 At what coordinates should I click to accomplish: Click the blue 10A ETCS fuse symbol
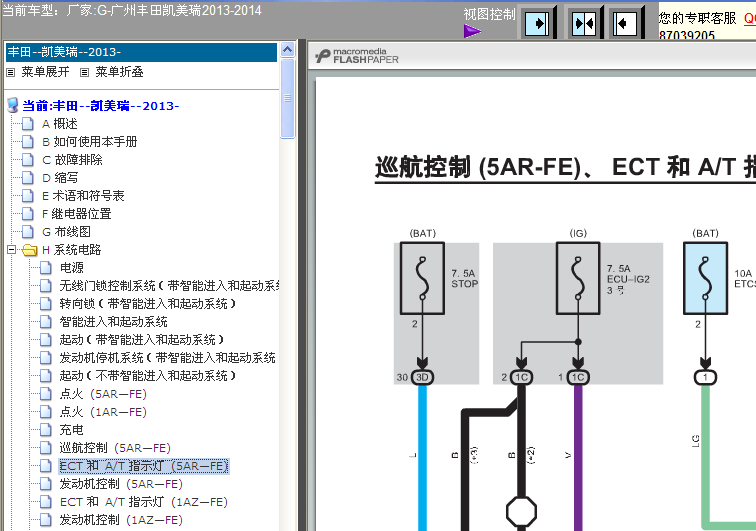click(705, 278)
